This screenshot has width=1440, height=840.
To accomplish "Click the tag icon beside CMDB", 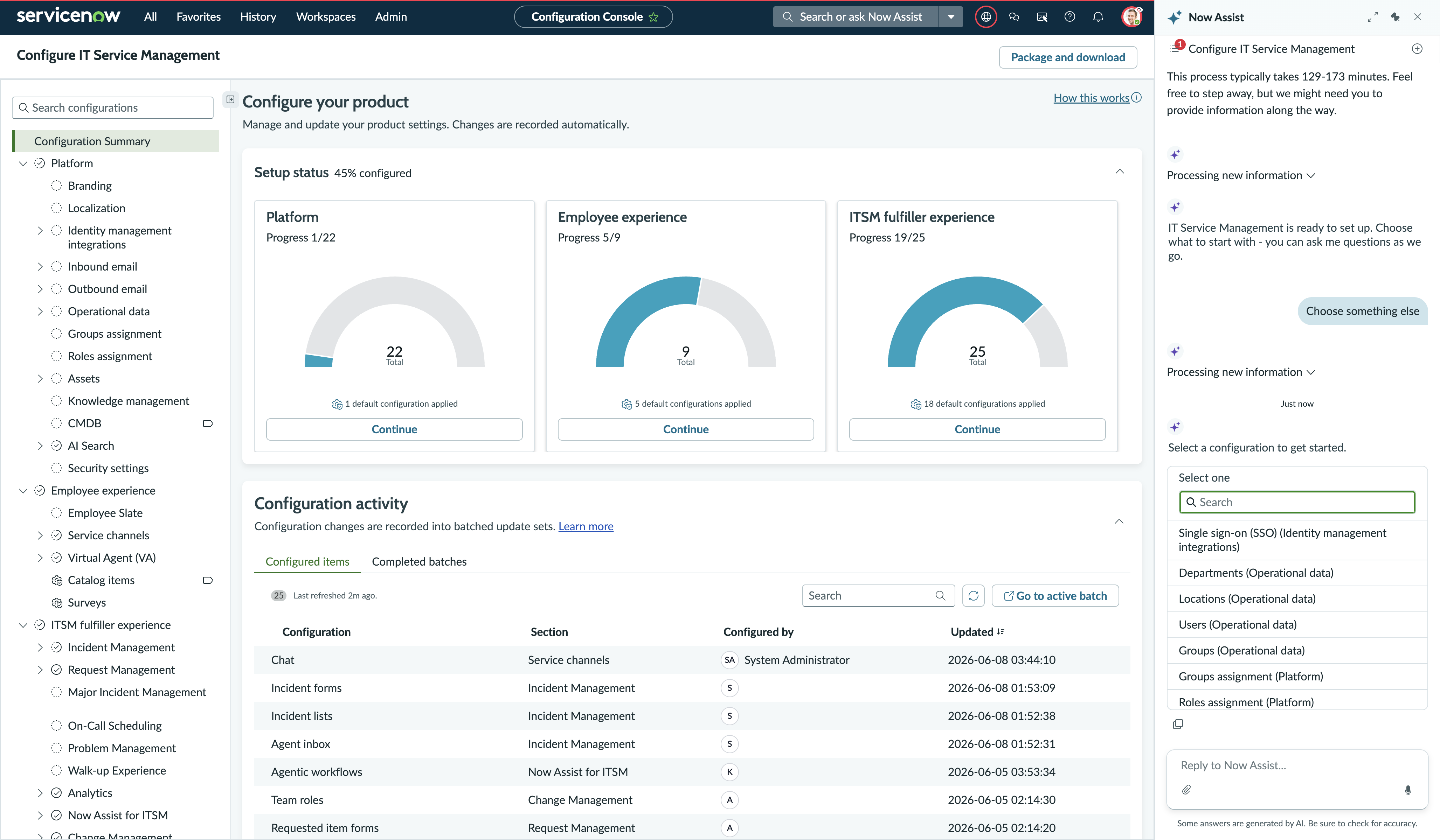I will tap(208, 423).
